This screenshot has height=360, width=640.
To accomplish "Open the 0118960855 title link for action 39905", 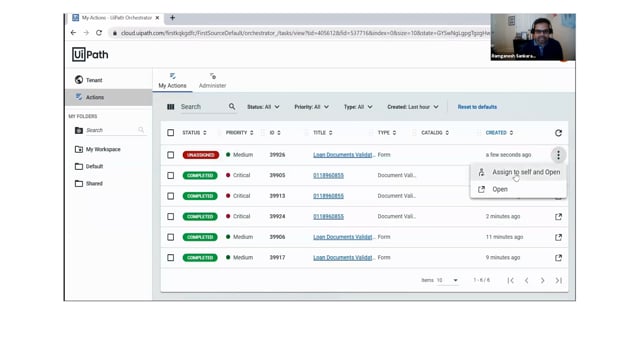I will [x=328, y=176].
